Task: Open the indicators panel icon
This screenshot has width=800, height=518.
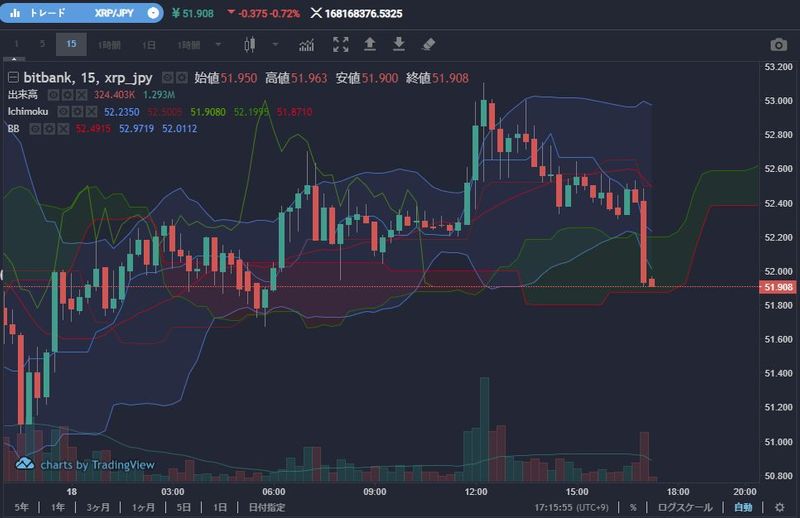Action: tap(307, 44)
